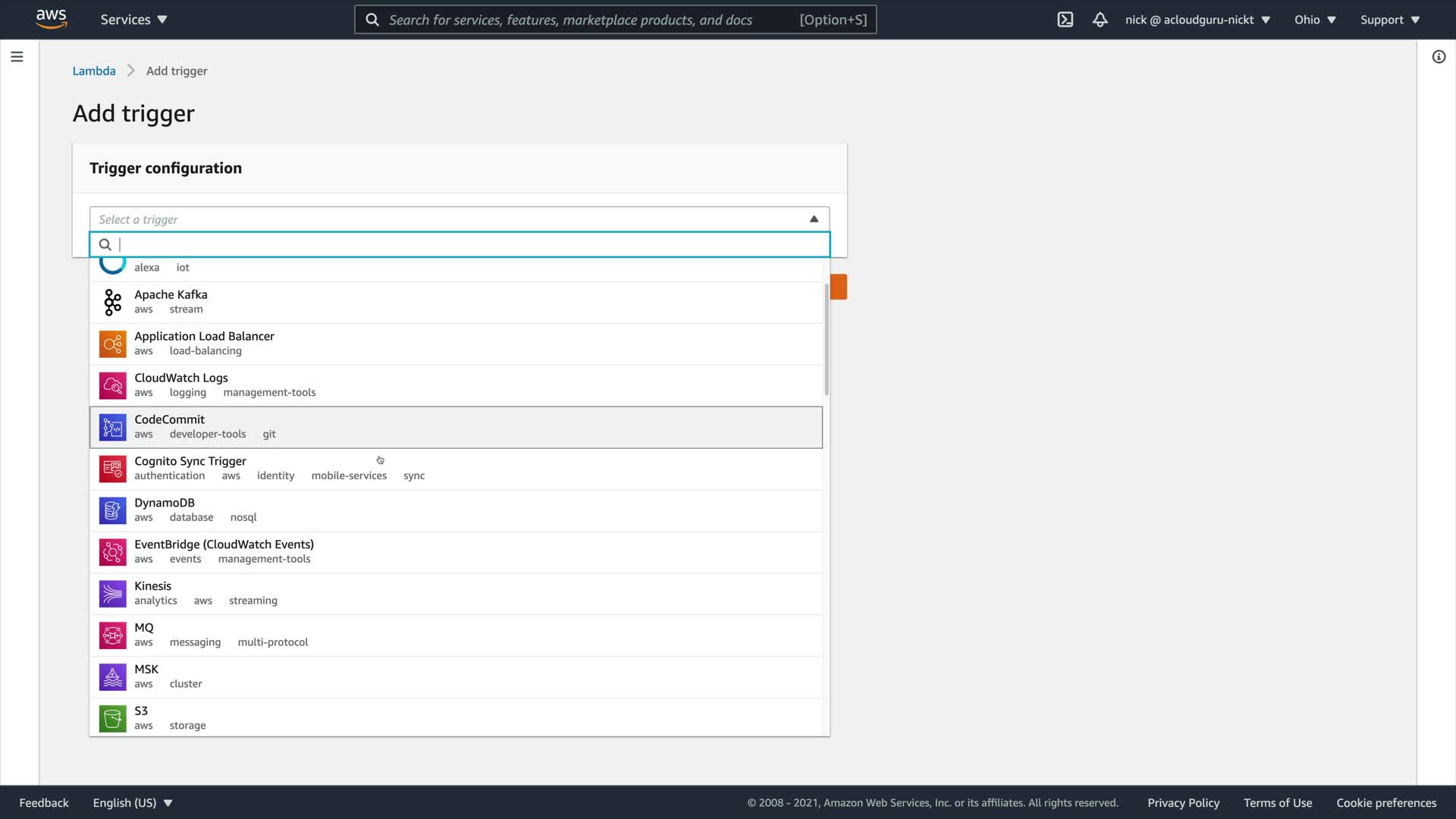Open the notifications bell
Viewport: 1456px width, 819px height.
(x=1100, y=20)
